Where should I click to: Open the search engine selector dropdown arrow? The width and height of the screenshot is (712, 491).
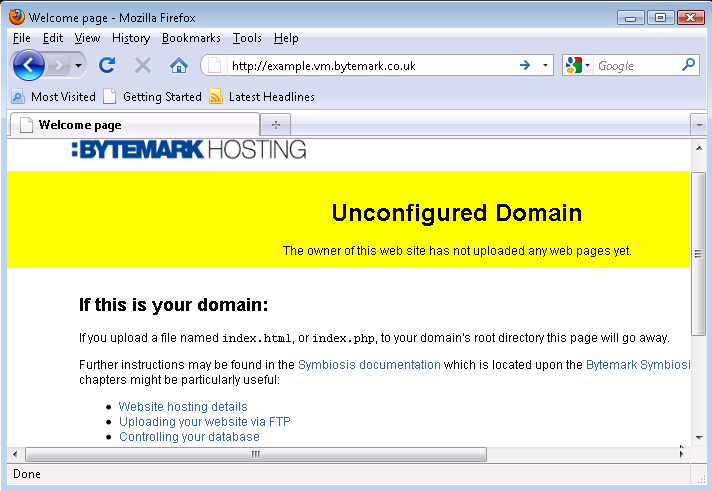(x=588, y=66)
